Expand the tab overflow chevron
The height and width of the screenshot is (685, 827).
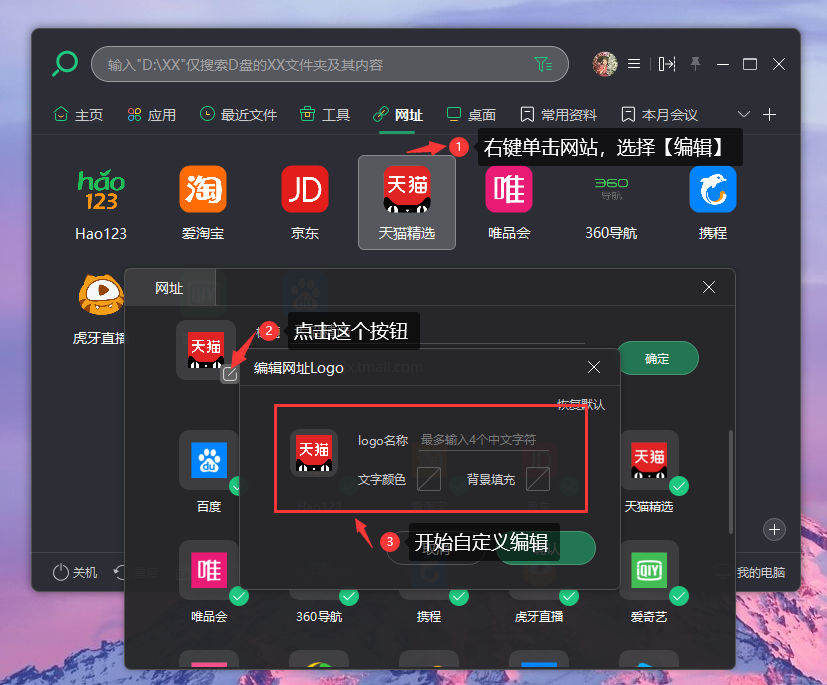pyautogui.click(x=744, y=114)
